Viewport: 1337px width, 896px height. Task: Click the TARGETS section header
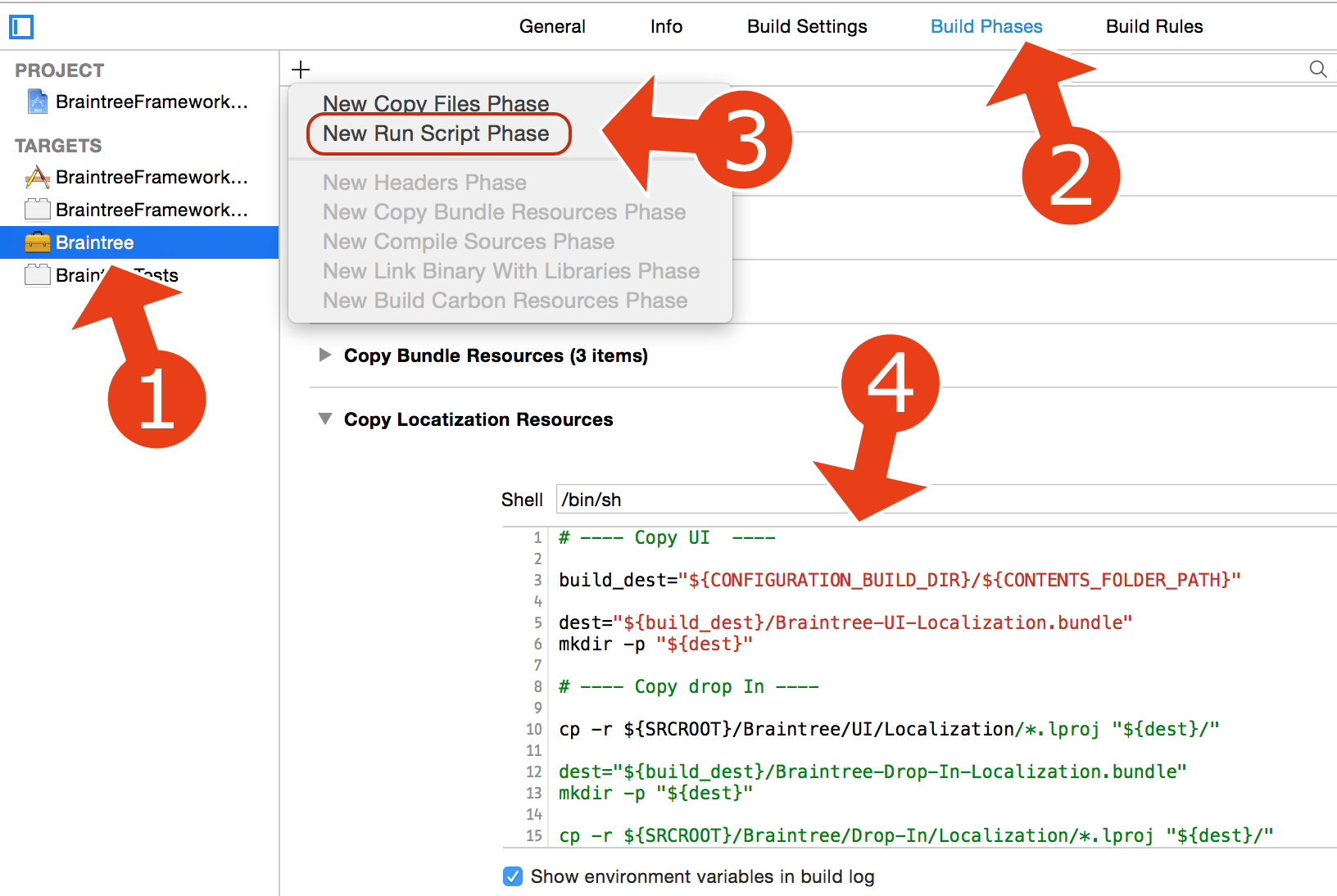[58, 146]
